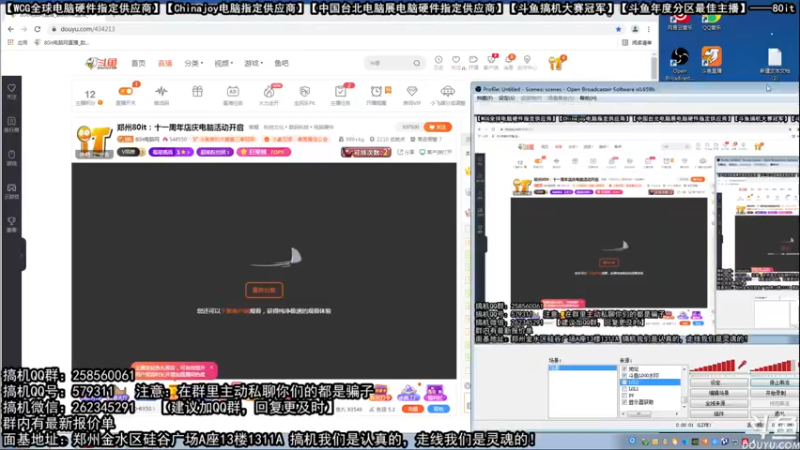The height and width of the screenshot is (450, 800).
Task: Expand the 视频 dropdown in Douyu nav
Action: point(223,63)
